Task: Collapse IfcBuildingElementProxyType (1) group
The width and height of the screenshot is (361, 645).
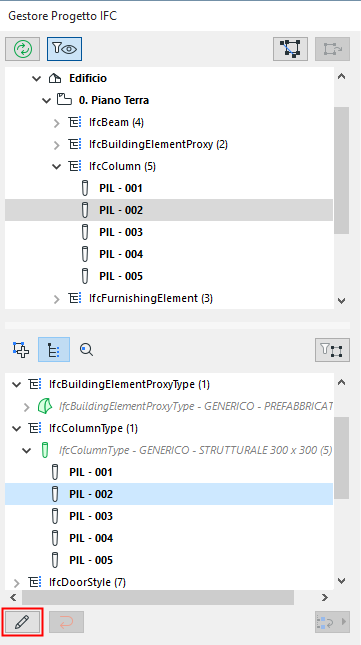Action: pos(16,385)
